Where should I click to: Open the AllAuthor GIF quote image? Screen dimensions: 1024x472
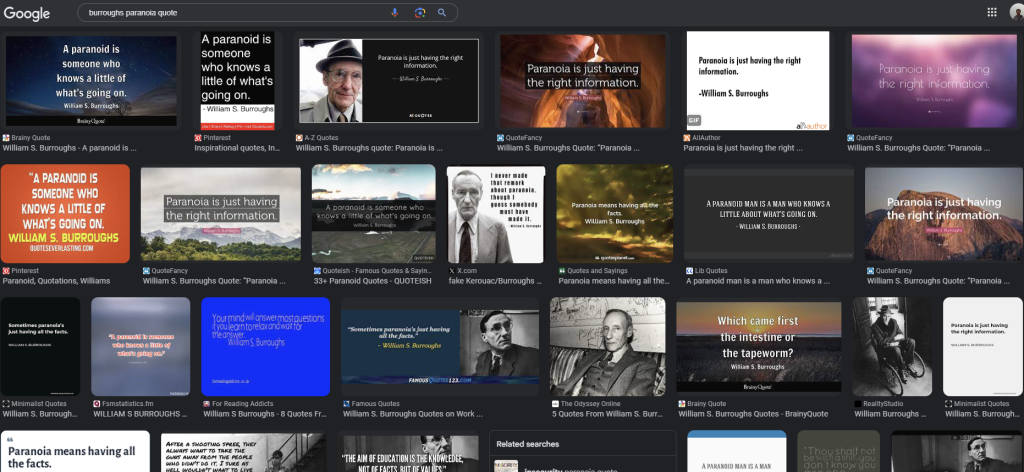(757, 81)
